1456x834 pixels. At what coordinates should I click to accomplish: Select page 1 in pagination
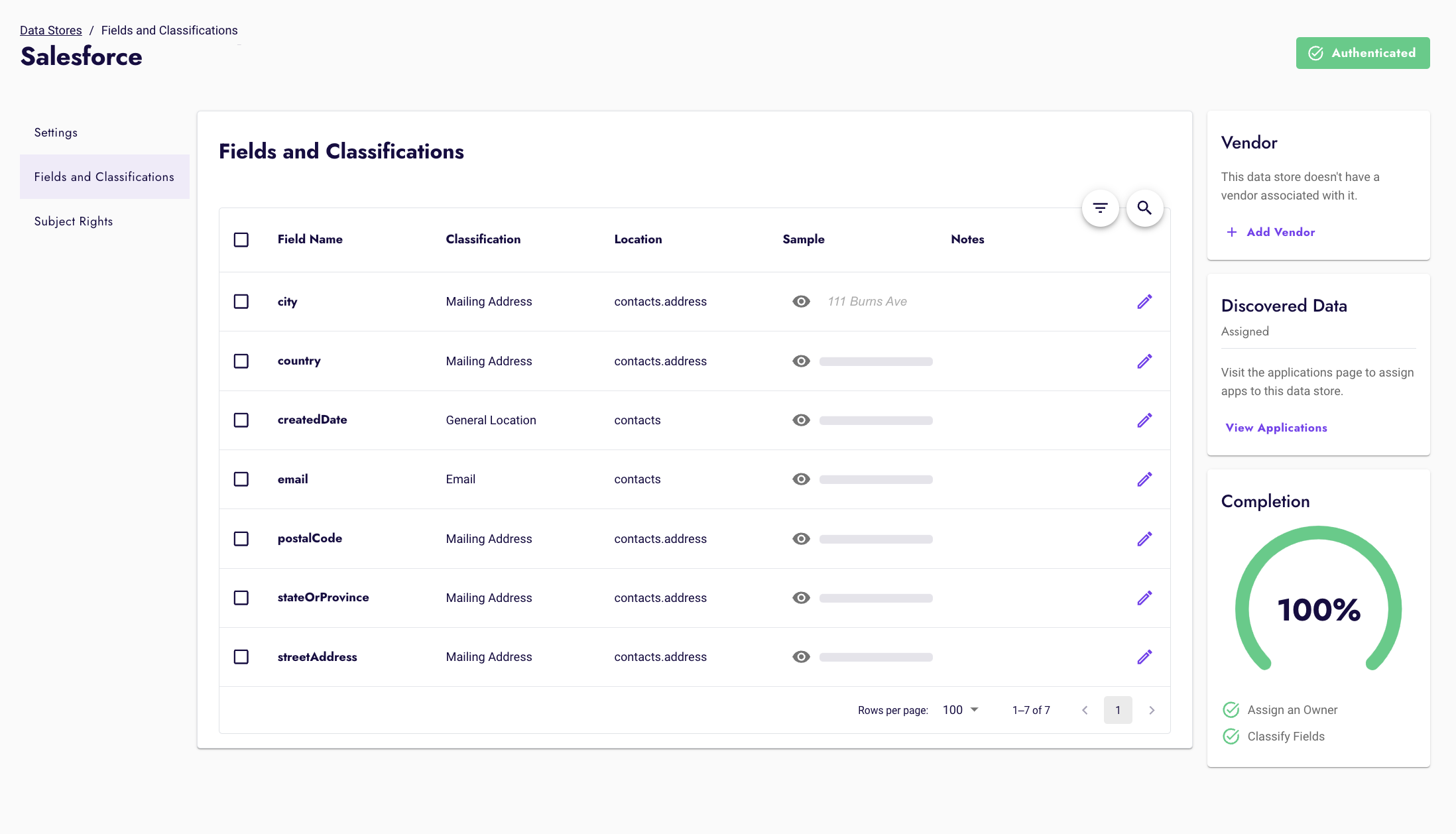tap(1118, 710)
